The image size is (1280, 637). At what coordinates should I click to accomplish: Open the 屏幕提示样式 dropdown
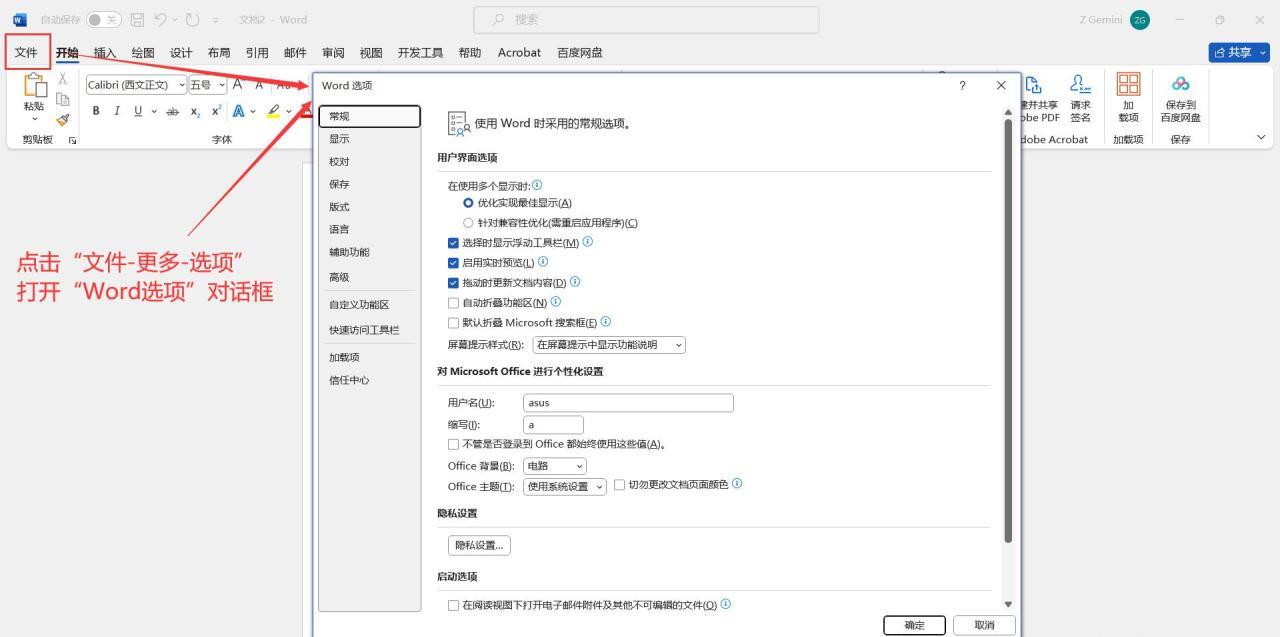tap(609, 345)
